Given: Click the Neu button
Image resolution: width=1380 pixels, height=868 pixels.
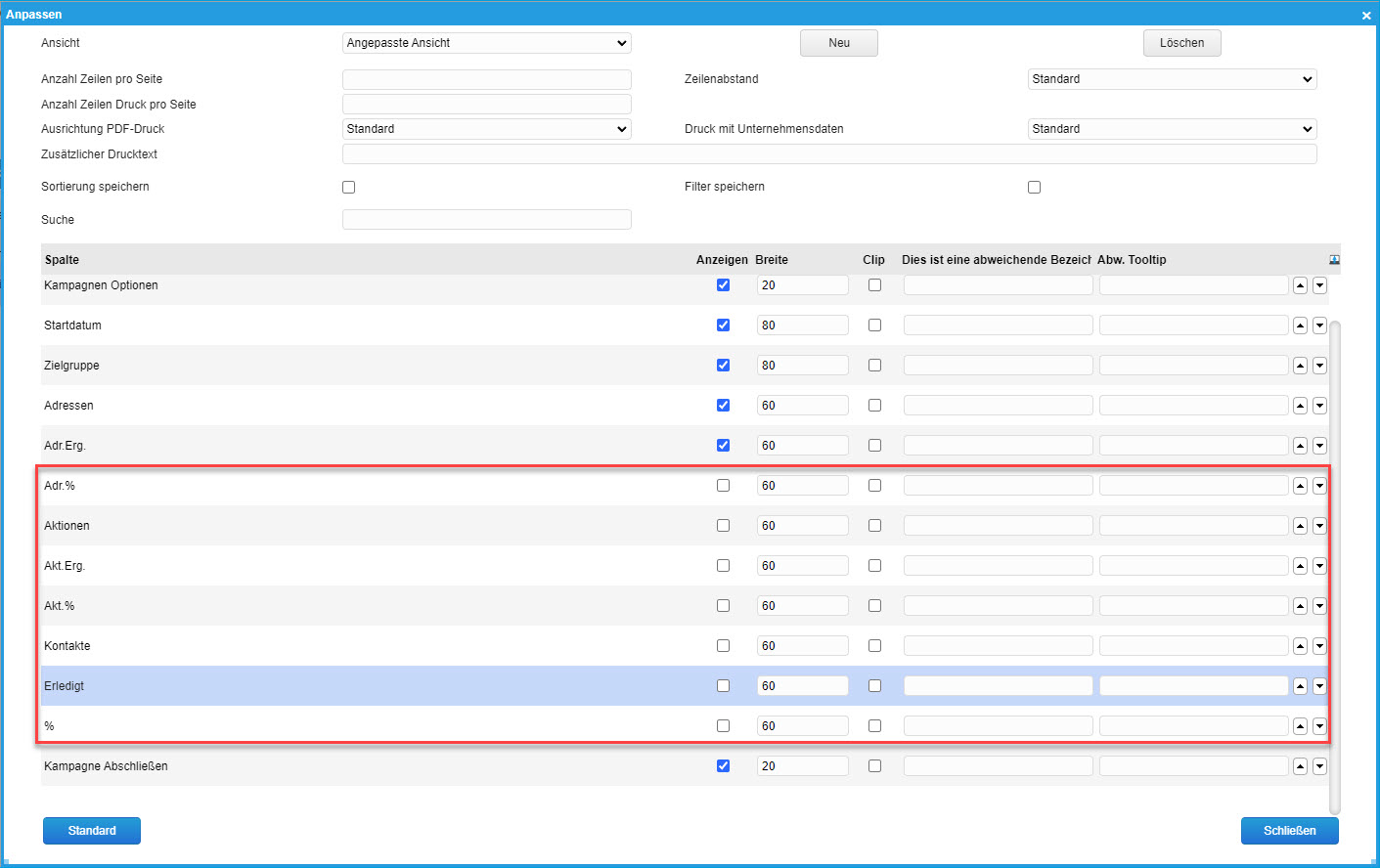Looking at the screenshot, I should point(838,43).
